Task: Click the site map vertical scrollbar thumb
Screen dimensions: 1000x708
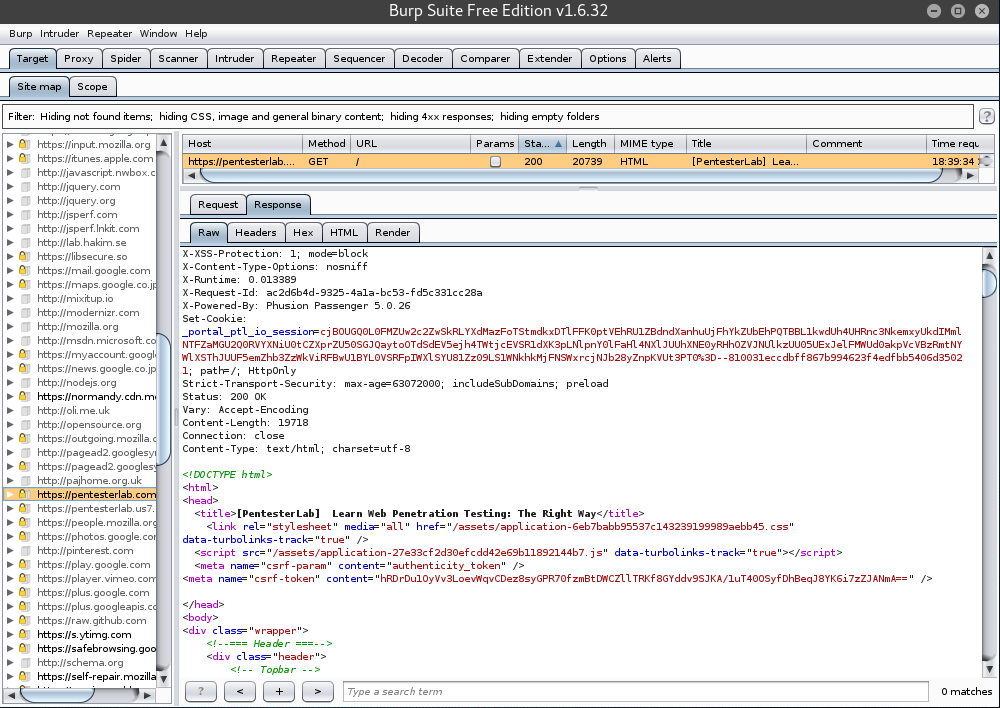Action: point(163,399)
